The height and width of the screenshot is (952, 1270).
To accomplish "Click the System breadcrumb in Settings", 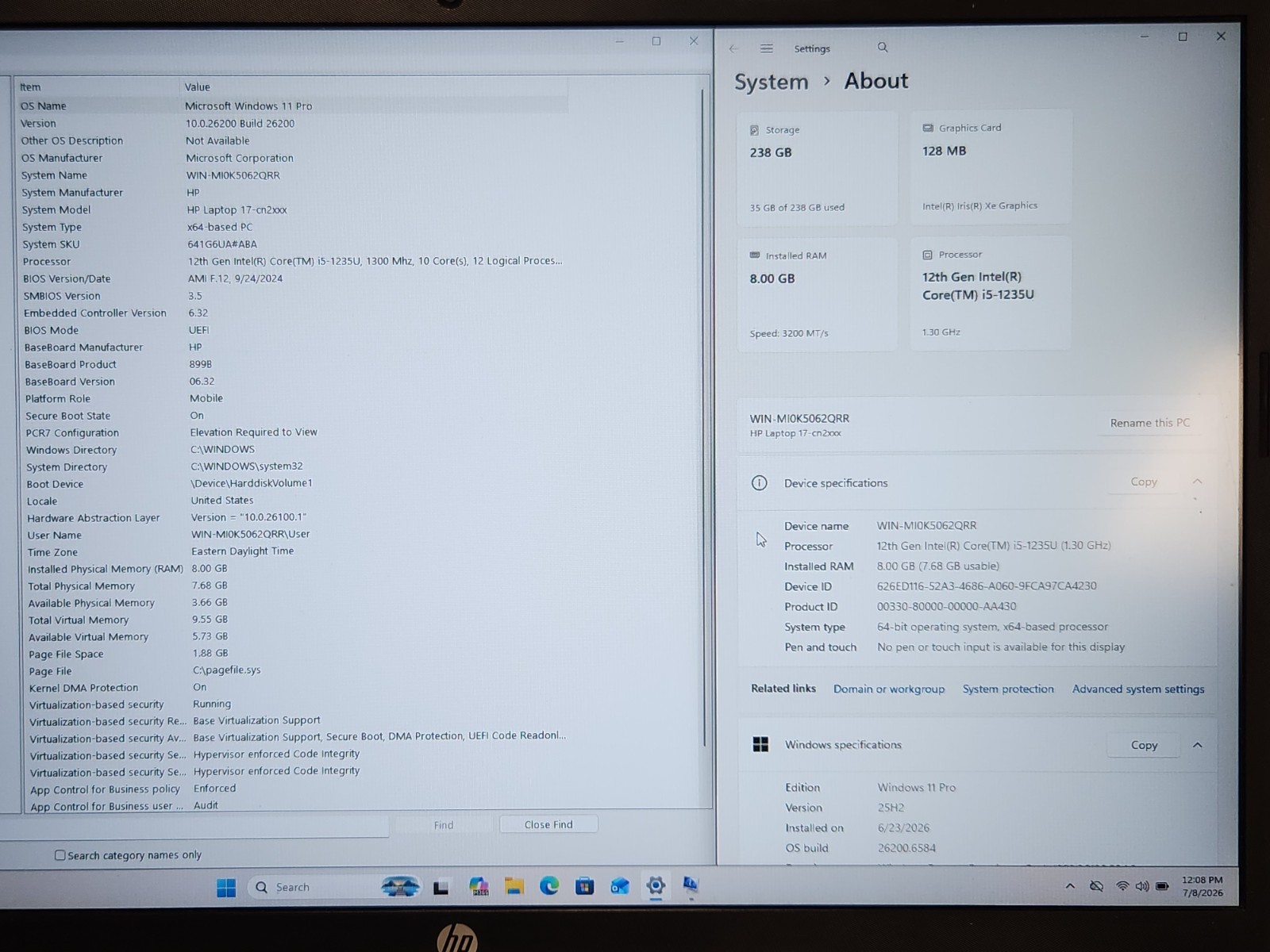I will tap(772, 82).
